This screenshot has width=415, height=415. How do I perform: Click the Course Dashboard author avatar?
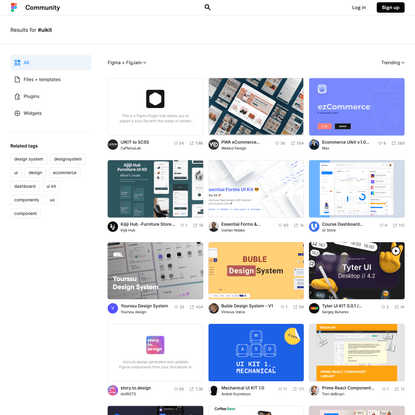pyautogui.click(x=314, y=227)
